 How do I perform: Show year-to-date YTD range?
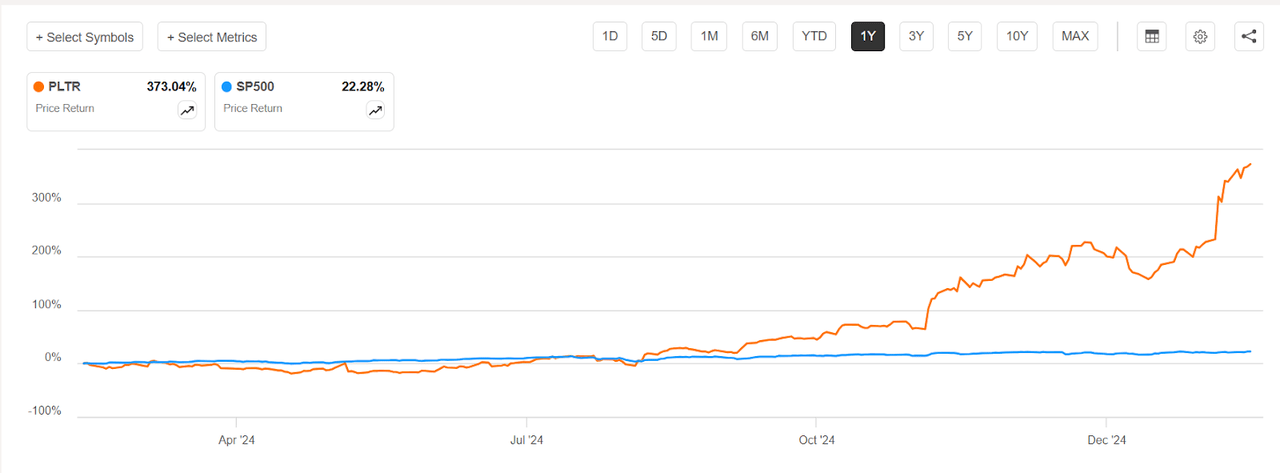(x=815, y=37)
